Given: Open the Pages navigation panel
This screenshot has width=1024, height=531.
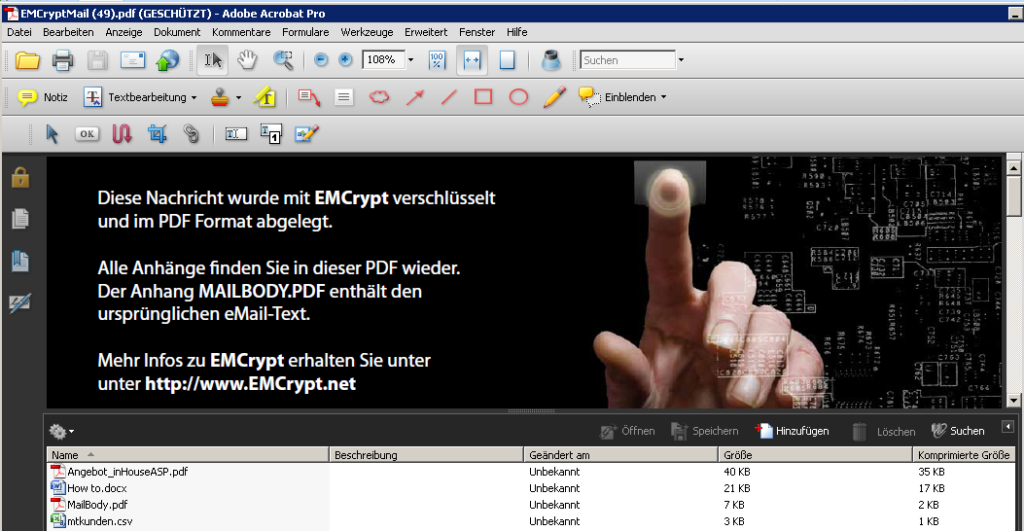Looking at the screenshot, I should [20, 218].
